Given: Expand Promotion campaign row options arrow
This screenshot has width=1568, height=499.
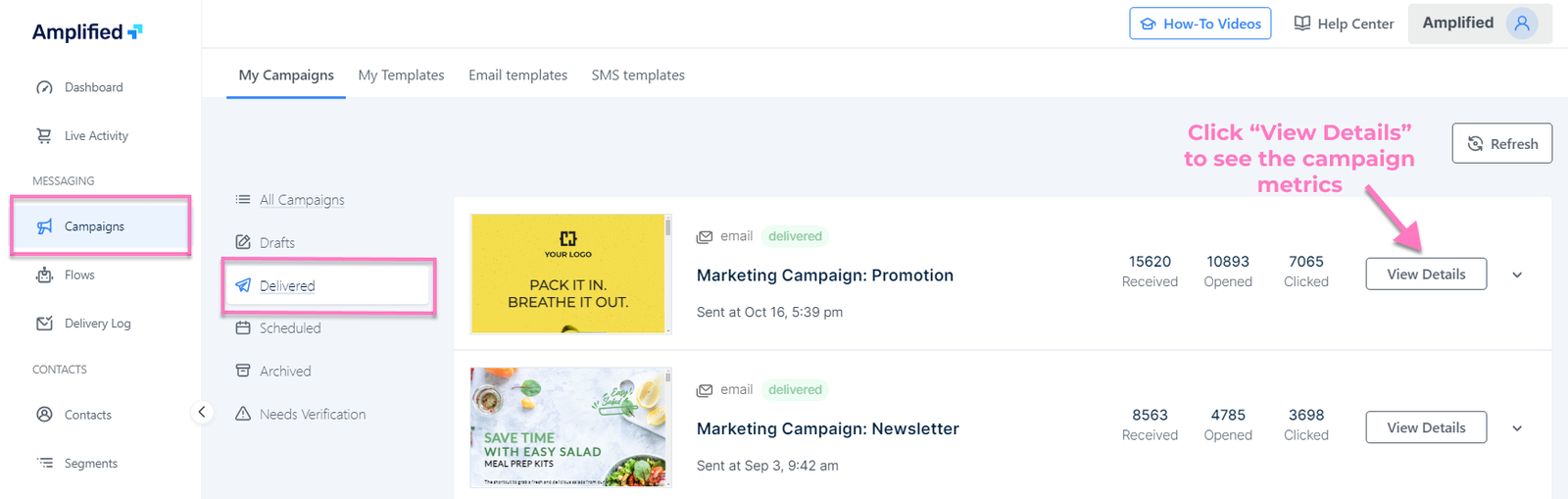Looking at the screenshot, I should coord(1517,275).
